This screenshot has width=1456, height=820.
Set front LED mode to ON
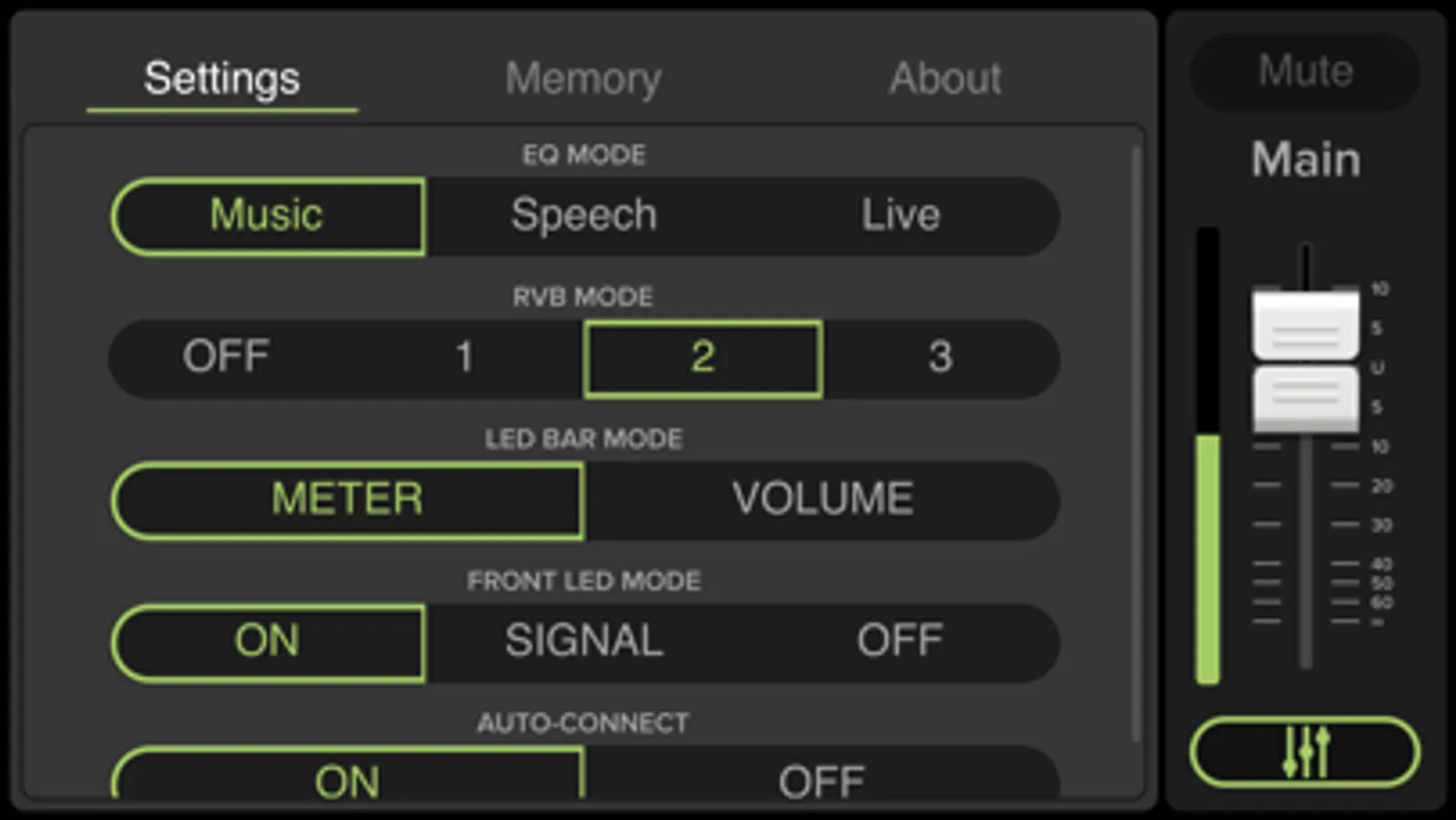pyautogui.click(x=268, y=641)
